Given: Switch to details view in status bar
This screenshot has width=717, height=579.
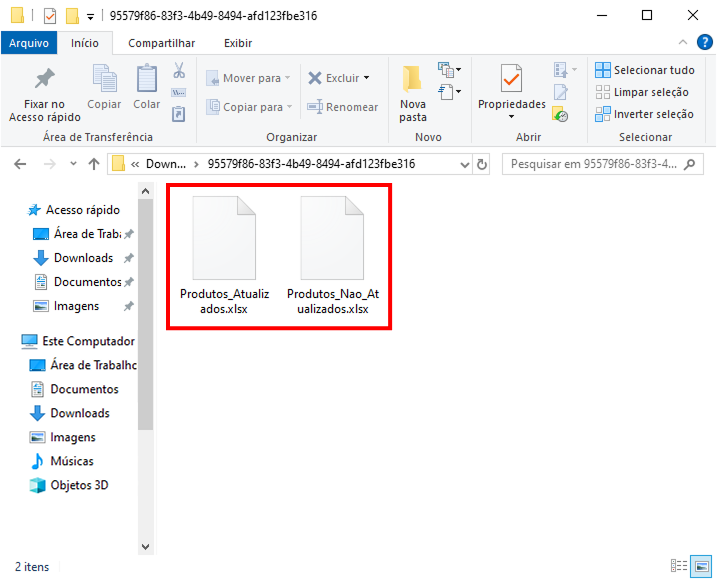Looking at the screenshot, I should [679, 566].
